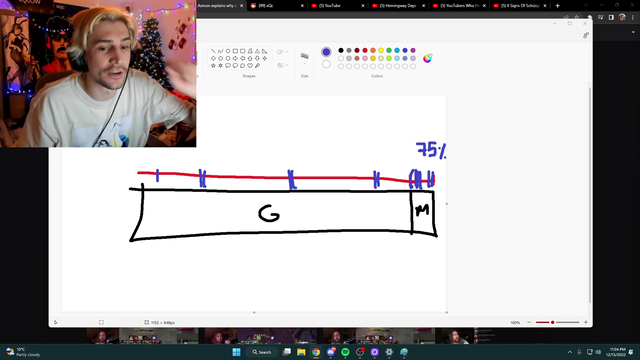Open the Windows Start menu
This screenshot has height=360, width=640.
pos(236,352)
